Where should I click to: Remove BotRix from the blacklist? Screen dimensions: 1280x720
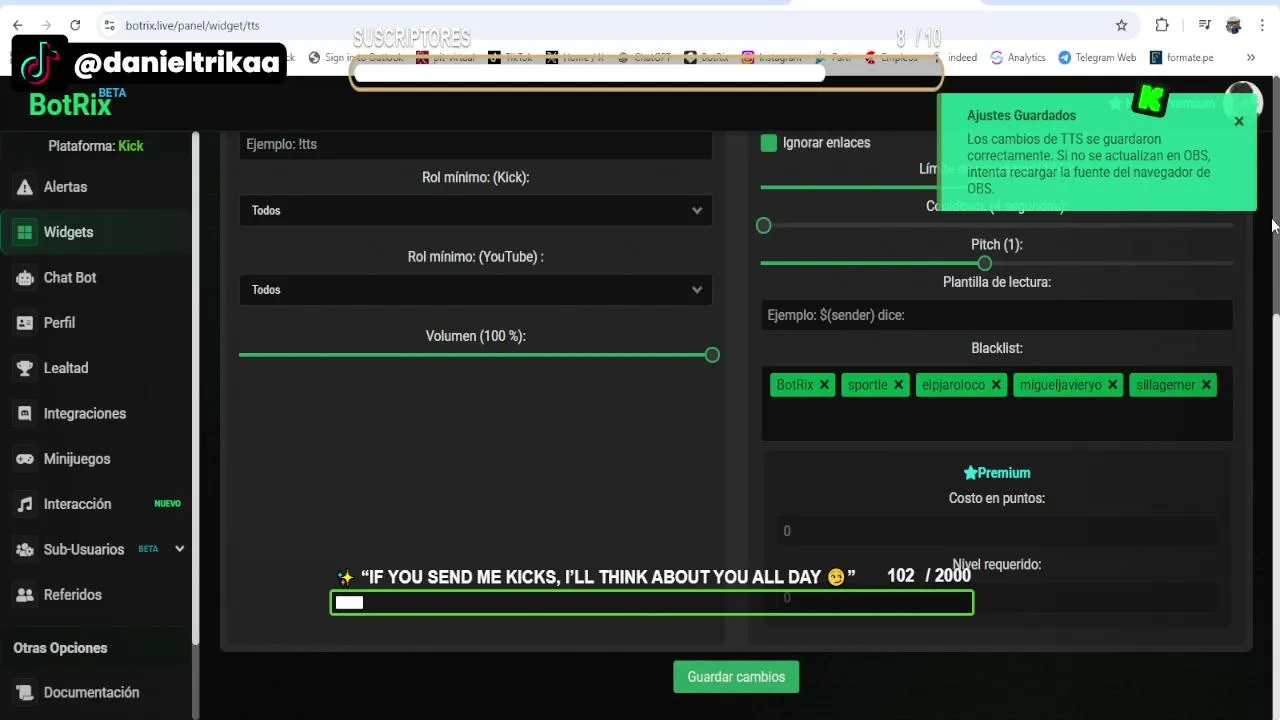point(824,385)
